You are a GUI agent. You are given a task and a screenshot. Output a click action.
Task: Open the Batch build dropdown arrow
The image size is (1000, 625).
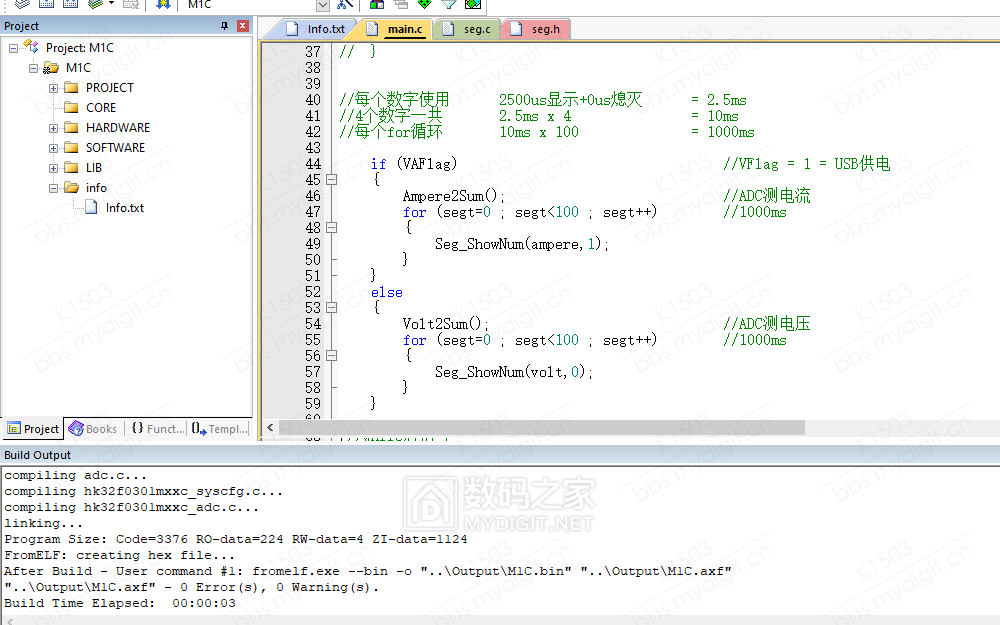pyautogui.click(x=112, y=4)
